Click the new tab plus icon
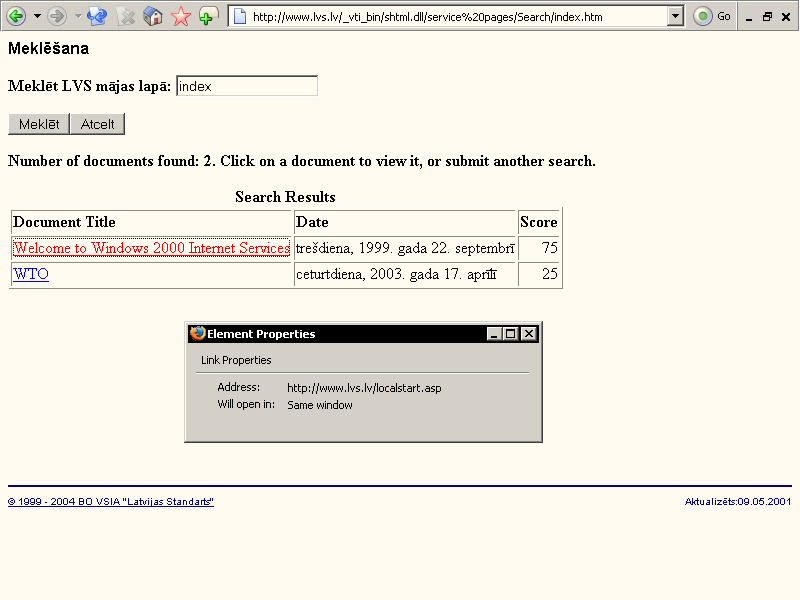Image resolution: width=800 pixels, height=600 pixels. [208, 16]
